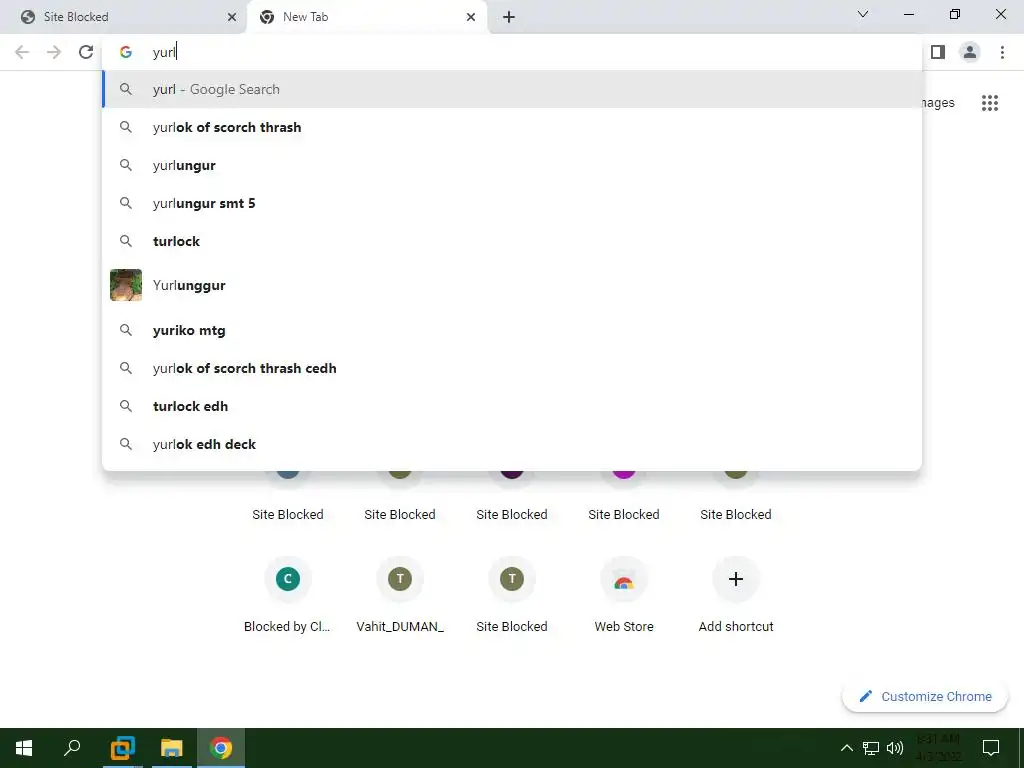The width and height of the screenshot is (1024, 768).
Task: Open the Windows Start menu
Action: (x=24, y=748)
